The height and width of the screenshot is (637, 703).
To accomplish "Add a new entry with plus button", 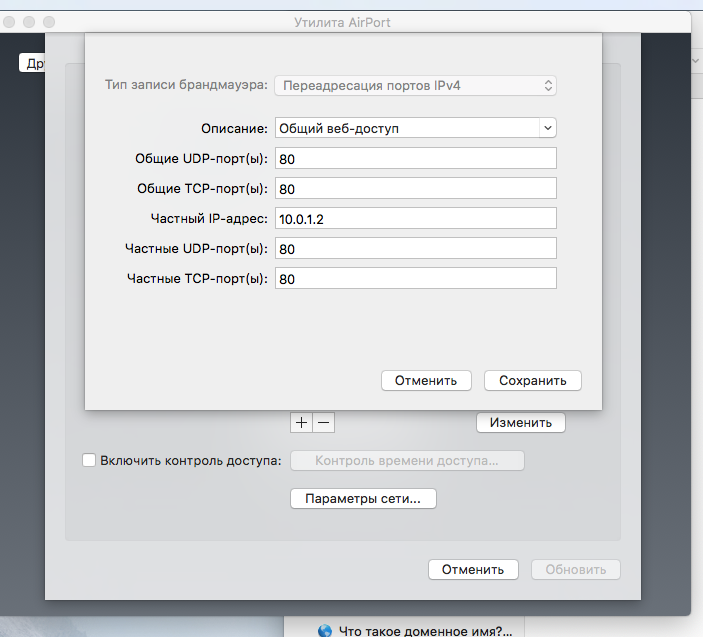I will point(301,423).
